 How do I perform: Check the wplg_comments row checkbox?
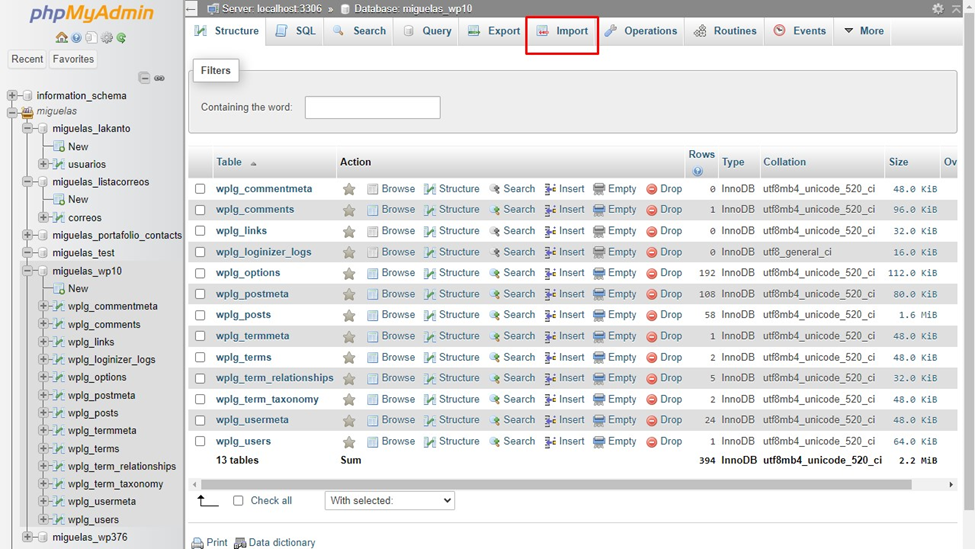[x=200, y=210]
